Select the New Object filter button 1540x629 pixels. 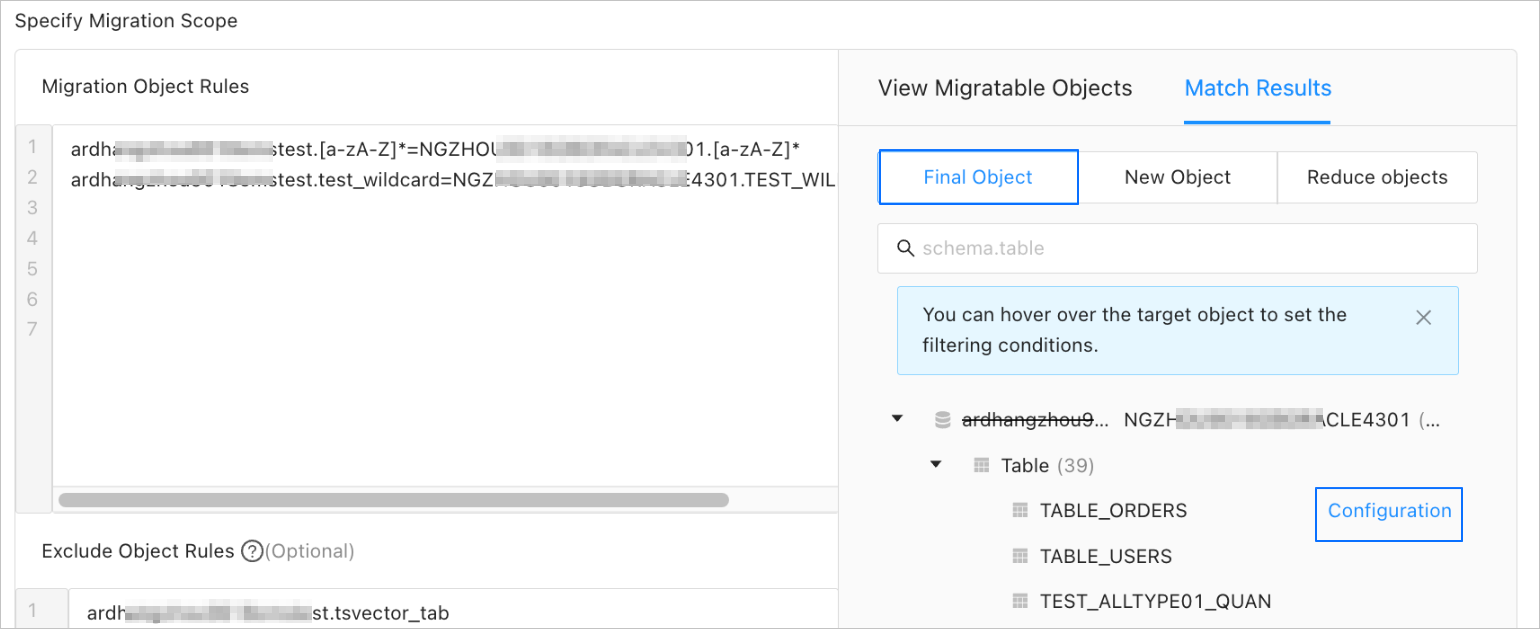tap(1177, 177)
